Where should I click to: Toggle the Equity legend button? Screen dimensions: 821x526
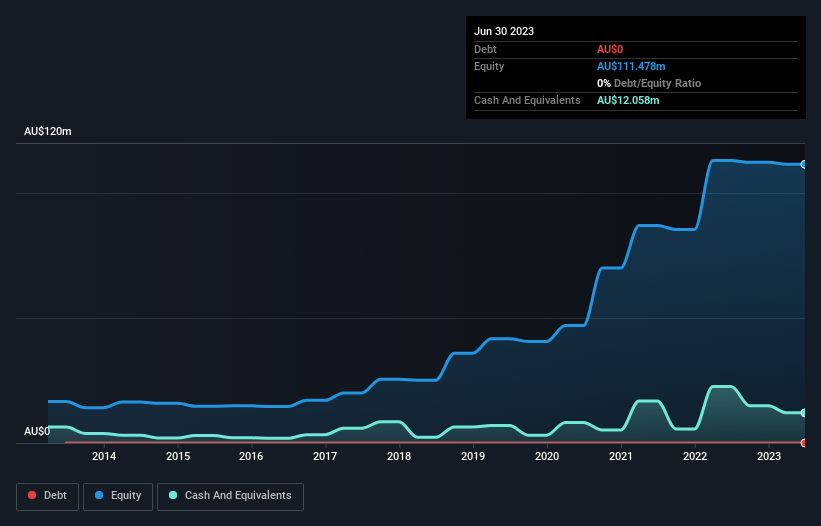pyautogui.click(x=118, y=496)
